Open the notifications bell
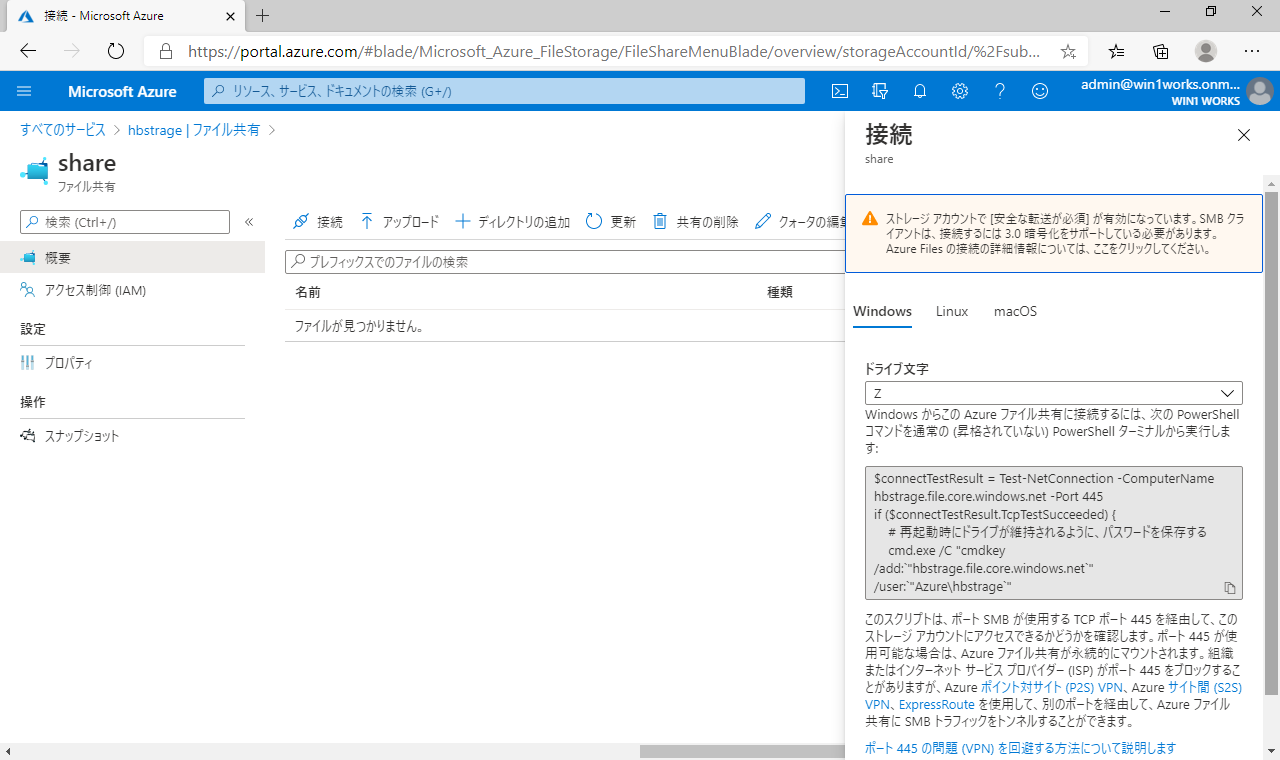Viewport: 1280px width, 760px height. [x=920, y=91]
